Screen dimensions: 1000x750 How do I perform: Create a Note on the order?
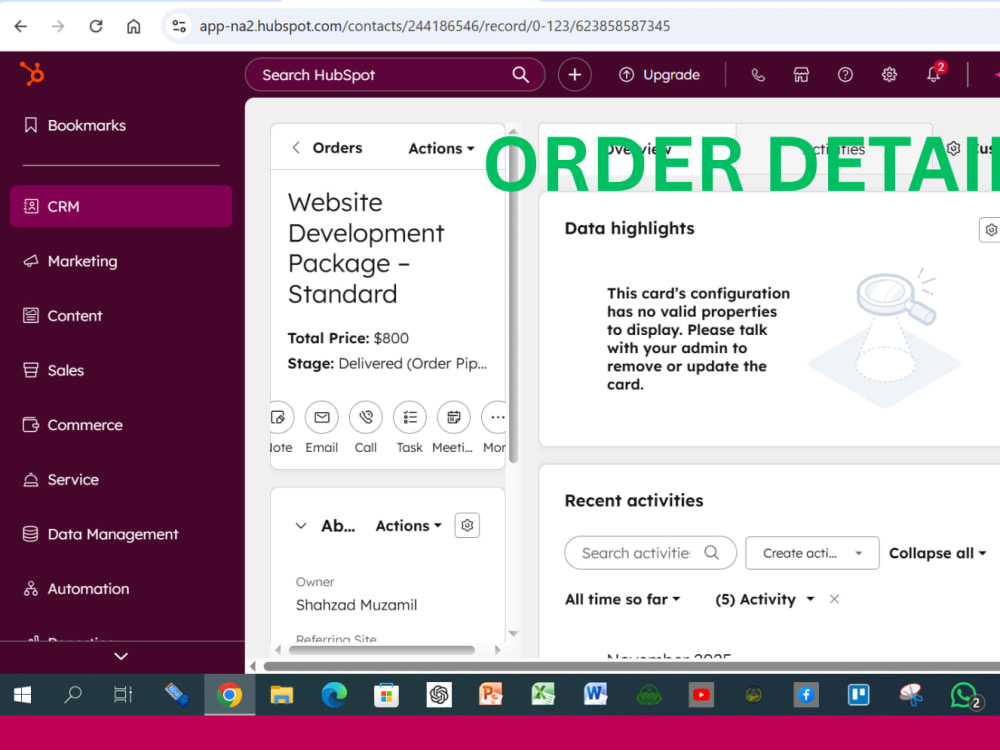[279, 418]
